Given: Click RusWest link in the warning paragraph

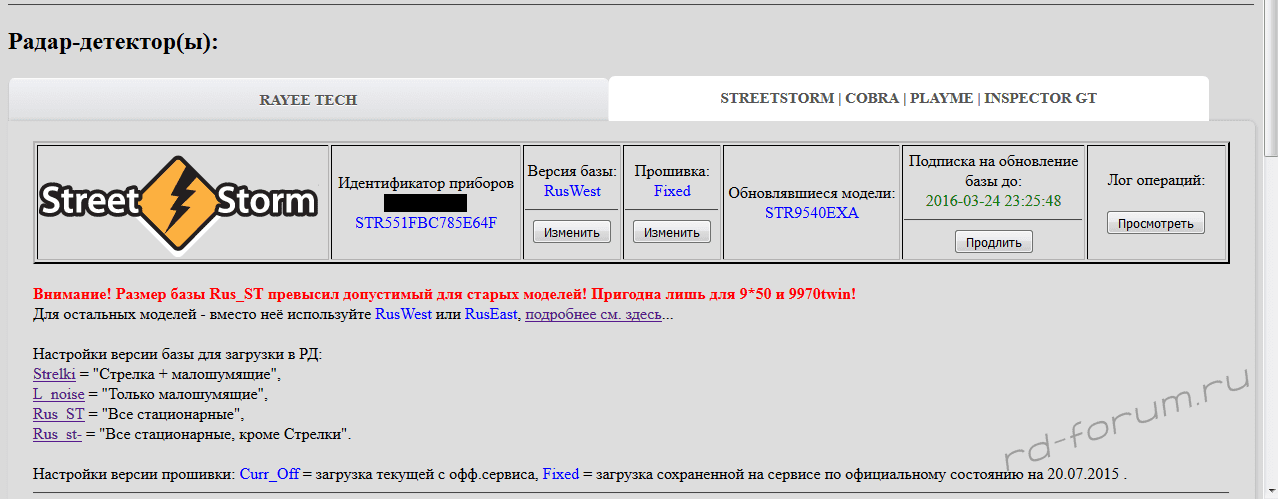Looking at the screenshot, I should [x=403, y=314].
